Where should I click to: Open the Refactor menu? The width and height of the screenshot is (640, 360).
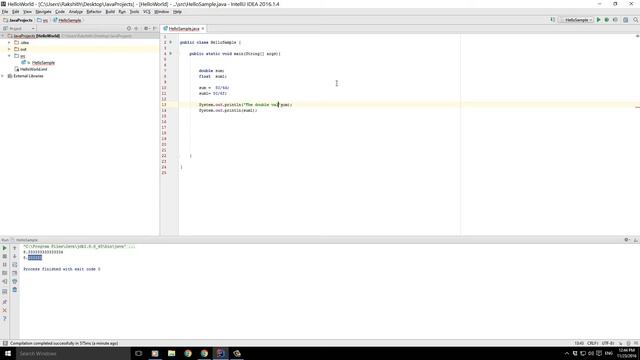pyautogui.click(x=94, y=12)
